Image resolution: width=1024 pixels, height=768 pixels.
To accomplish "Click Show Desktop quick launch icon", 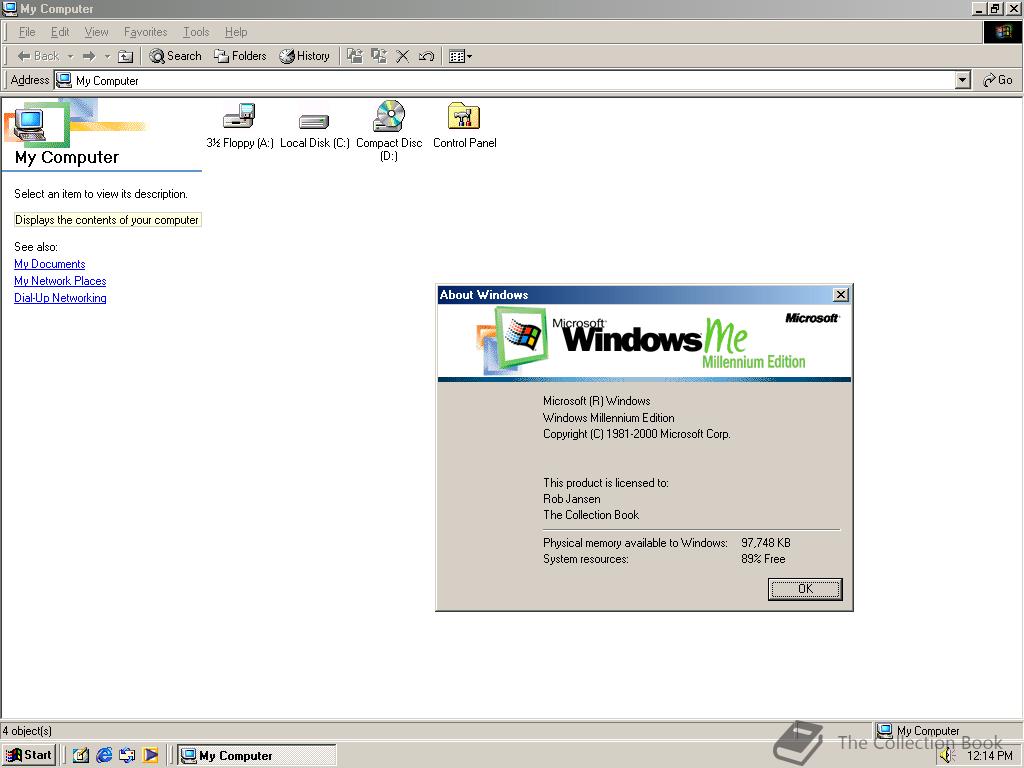I will [x=80, y=756].
